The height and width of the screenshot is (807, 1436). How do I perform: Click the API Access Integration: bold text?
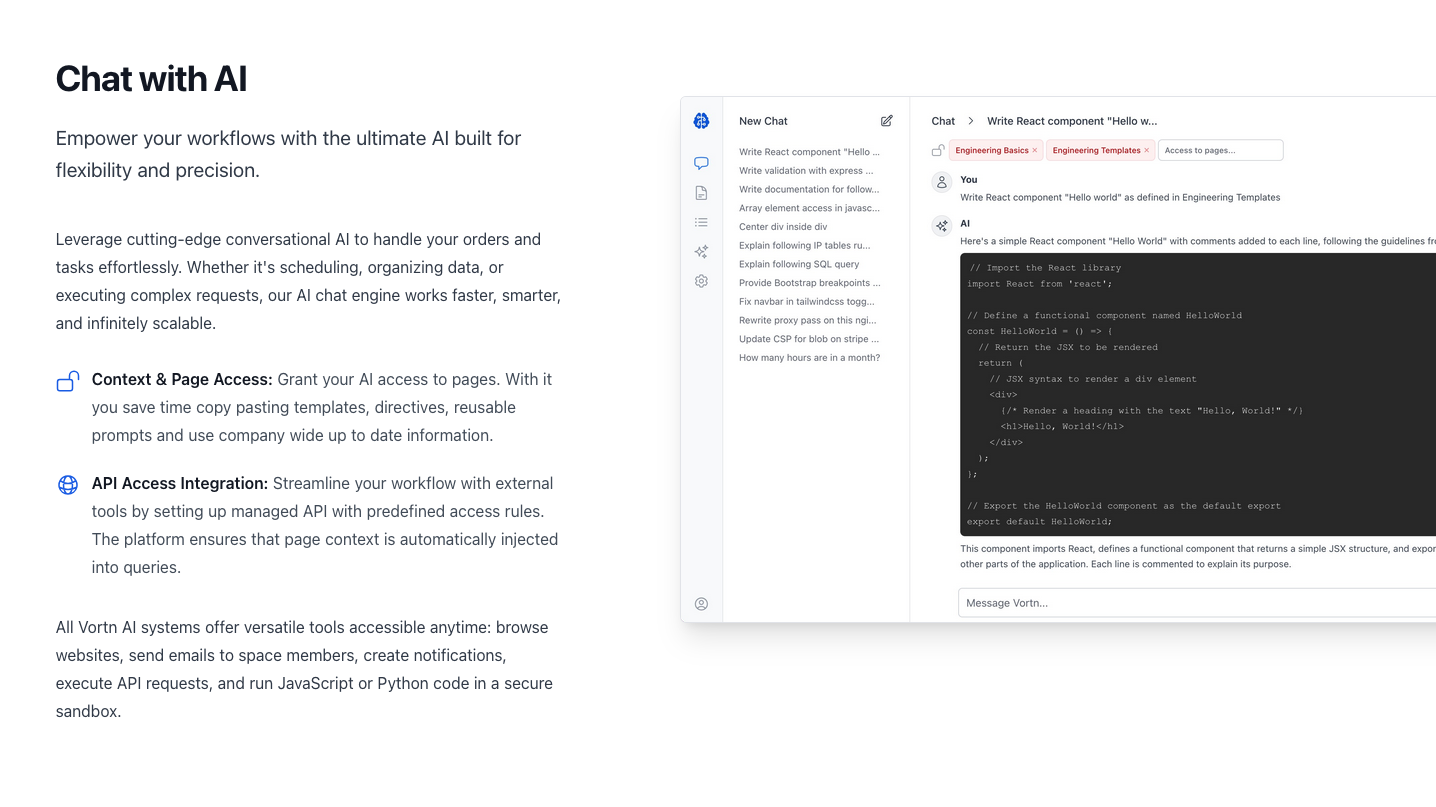tap(180, 484)
